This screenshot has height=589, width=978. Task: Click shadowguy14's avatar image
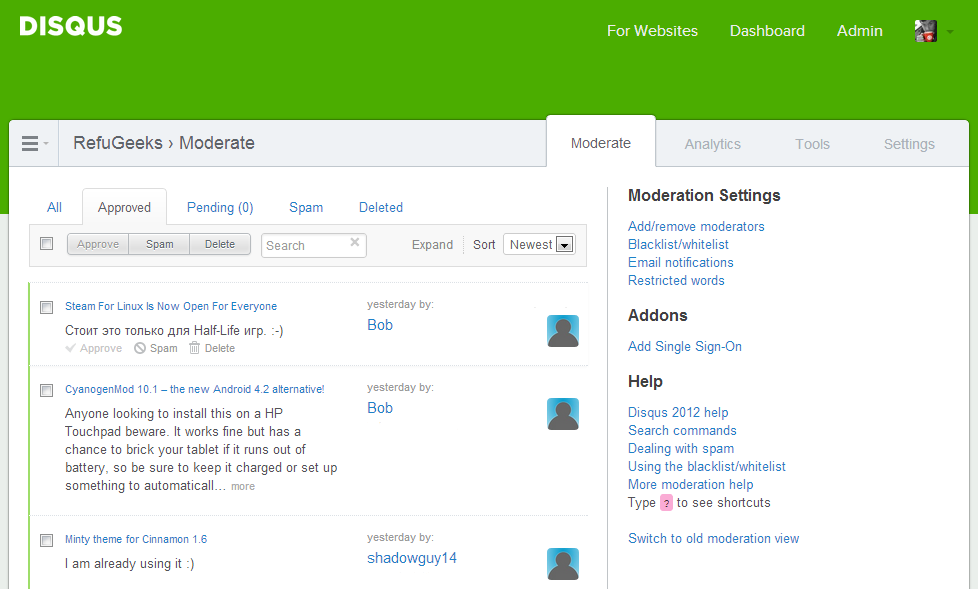tap(563, 564)
